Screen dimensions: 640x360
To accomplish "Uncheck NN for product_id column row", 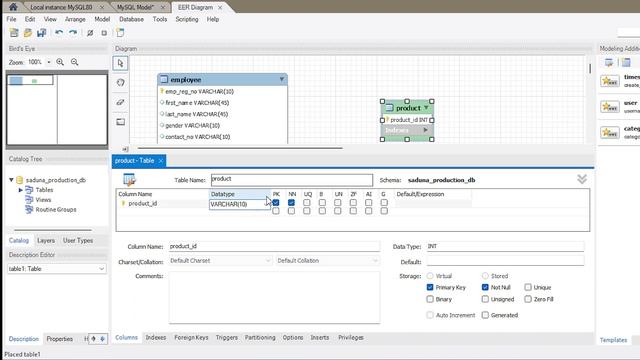I will pyautogui.click(x=291, y=202).
